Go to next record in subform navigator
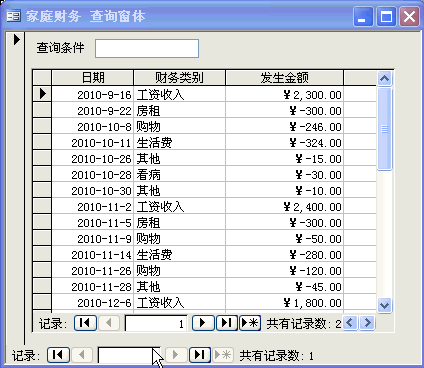Screen dimensions: 424x368 [203, 323]
